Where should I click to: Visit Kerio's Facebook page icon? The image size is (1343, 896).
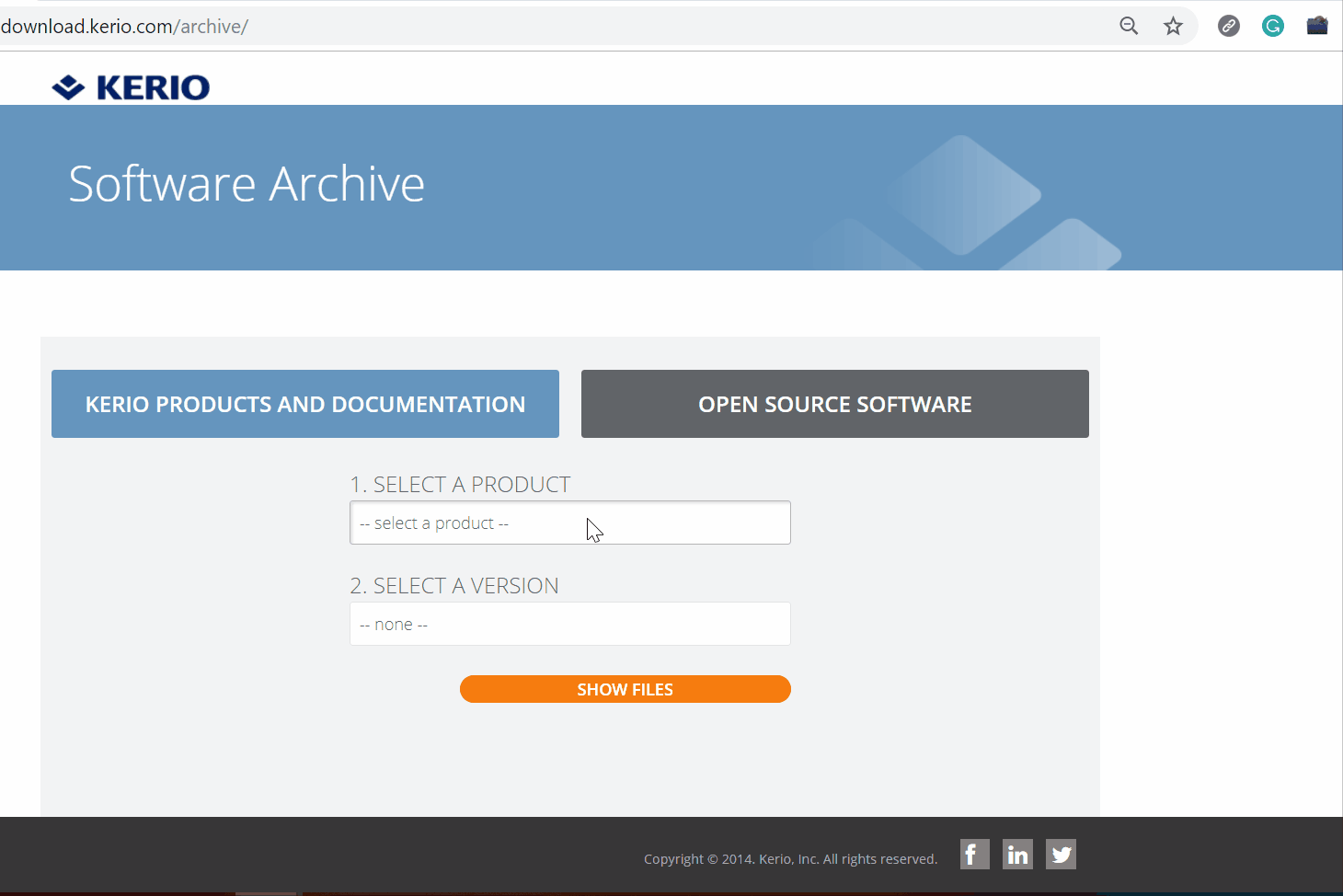pos(975,855)
